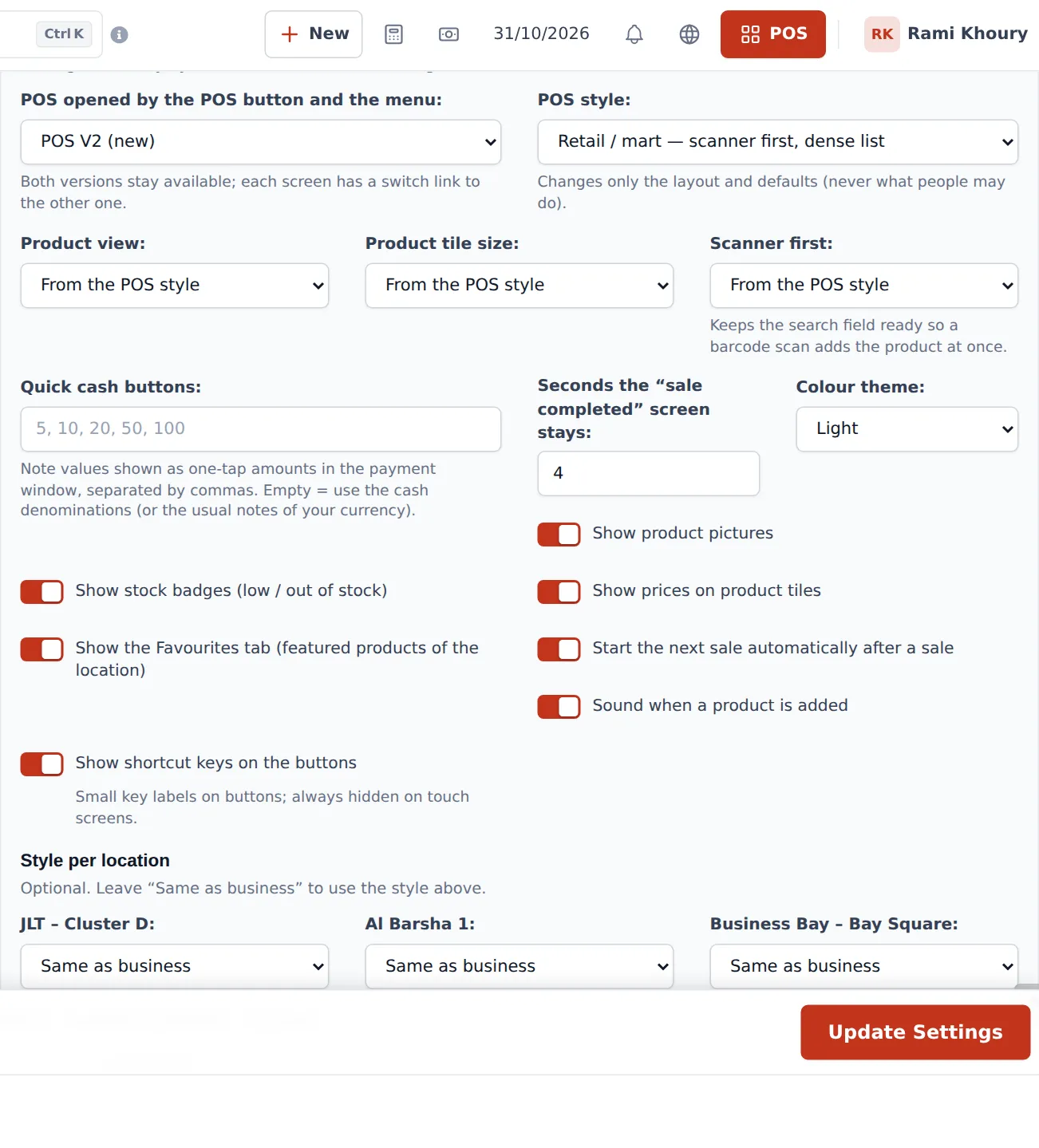
Task: Click the cash register money icon
Action: click(448, 34)
